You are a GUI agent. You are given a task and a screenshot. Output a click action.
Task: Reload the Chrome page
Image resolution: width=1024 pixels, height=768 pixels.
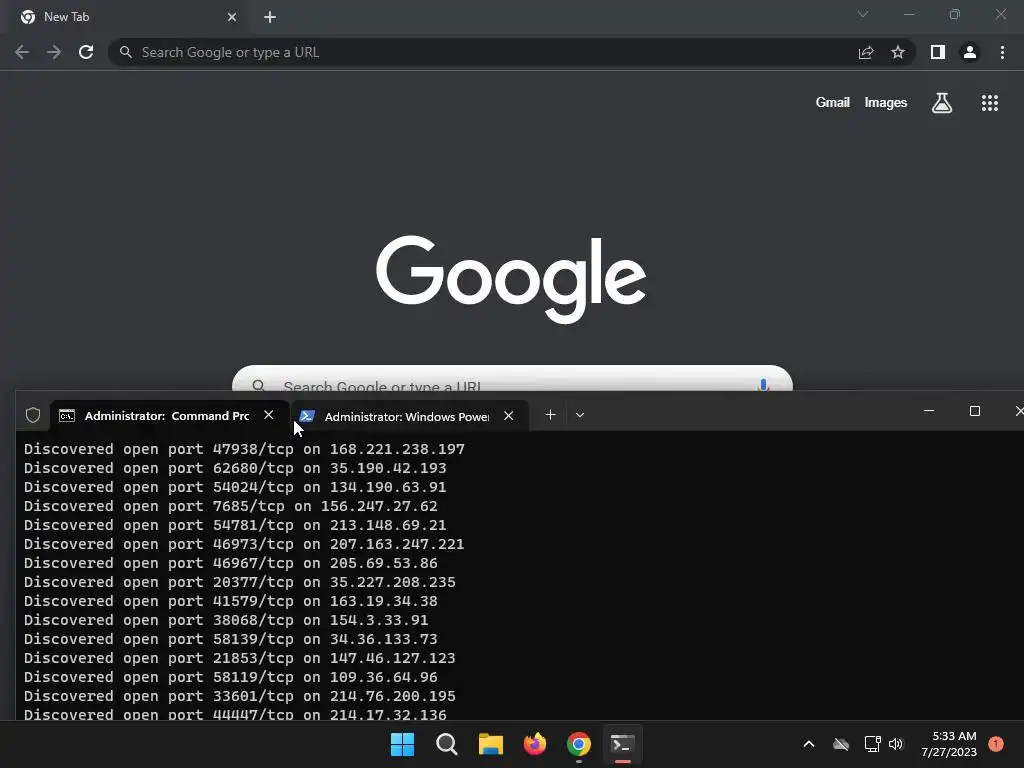[x=86, y=52]
